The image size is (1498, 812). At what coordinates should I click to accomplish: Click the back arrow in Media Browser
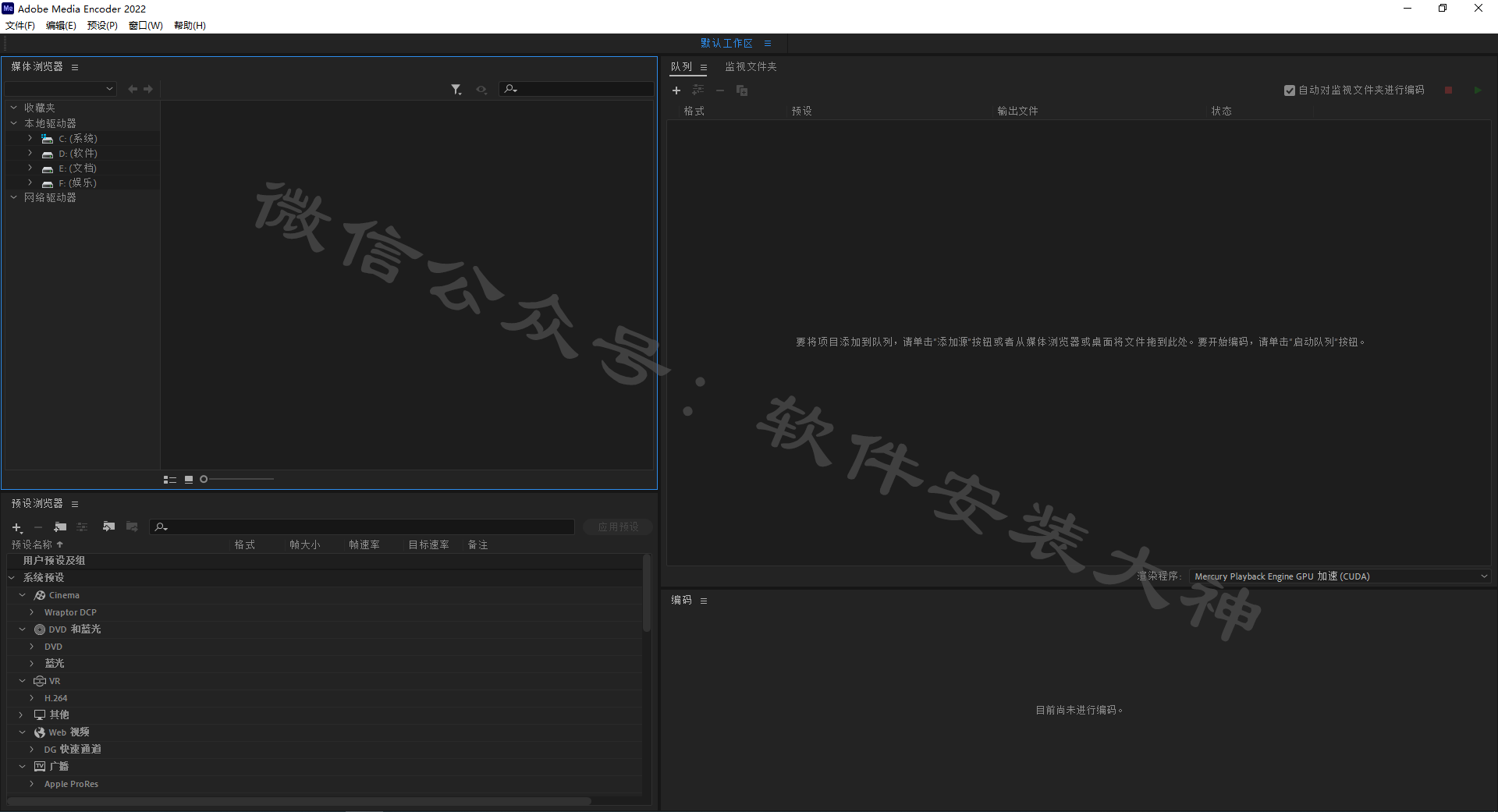pyautogui.click(x=133, y=89)
